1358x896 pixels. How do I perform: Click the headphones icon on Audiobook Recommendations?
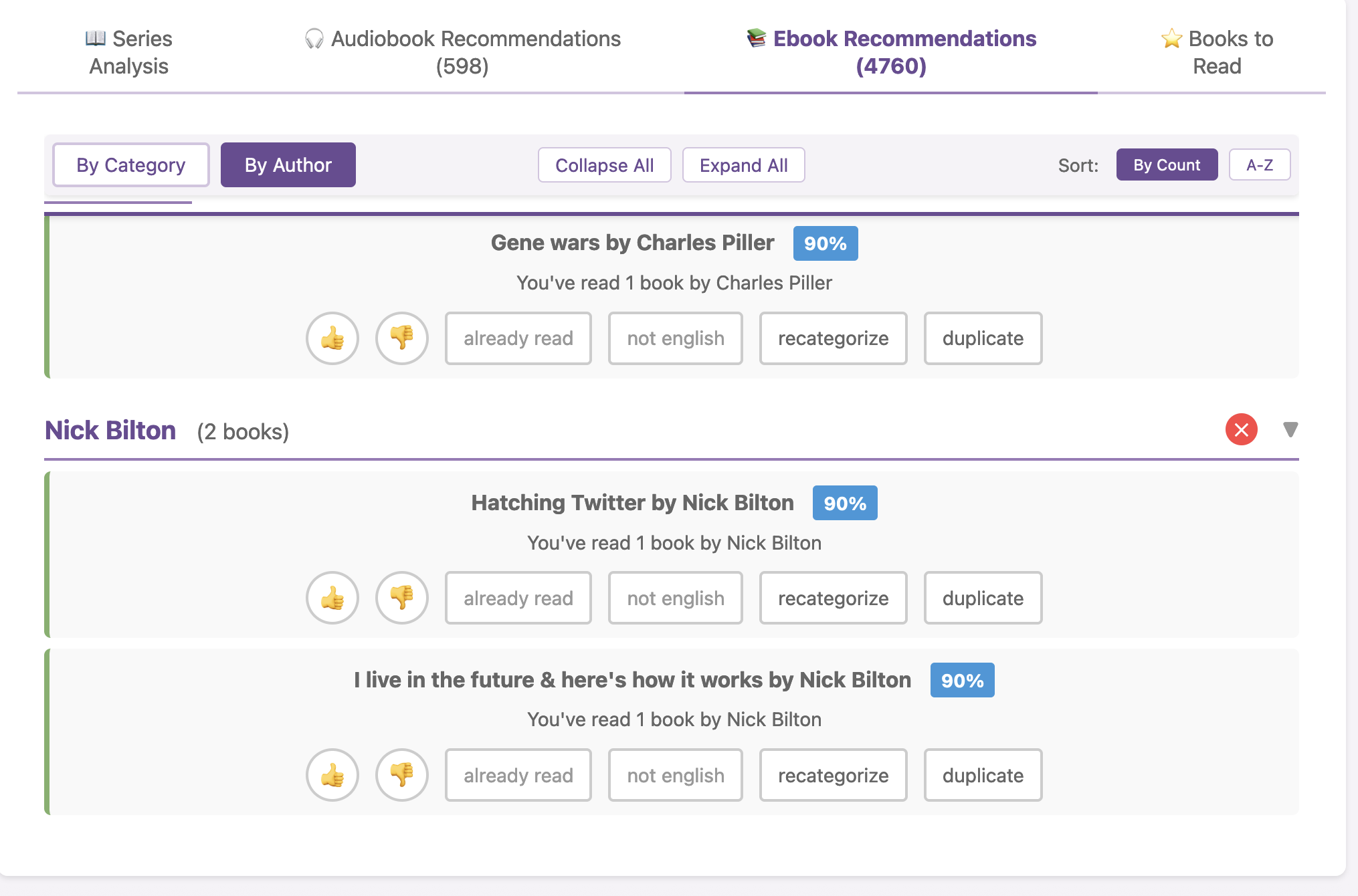coord(313,38)
